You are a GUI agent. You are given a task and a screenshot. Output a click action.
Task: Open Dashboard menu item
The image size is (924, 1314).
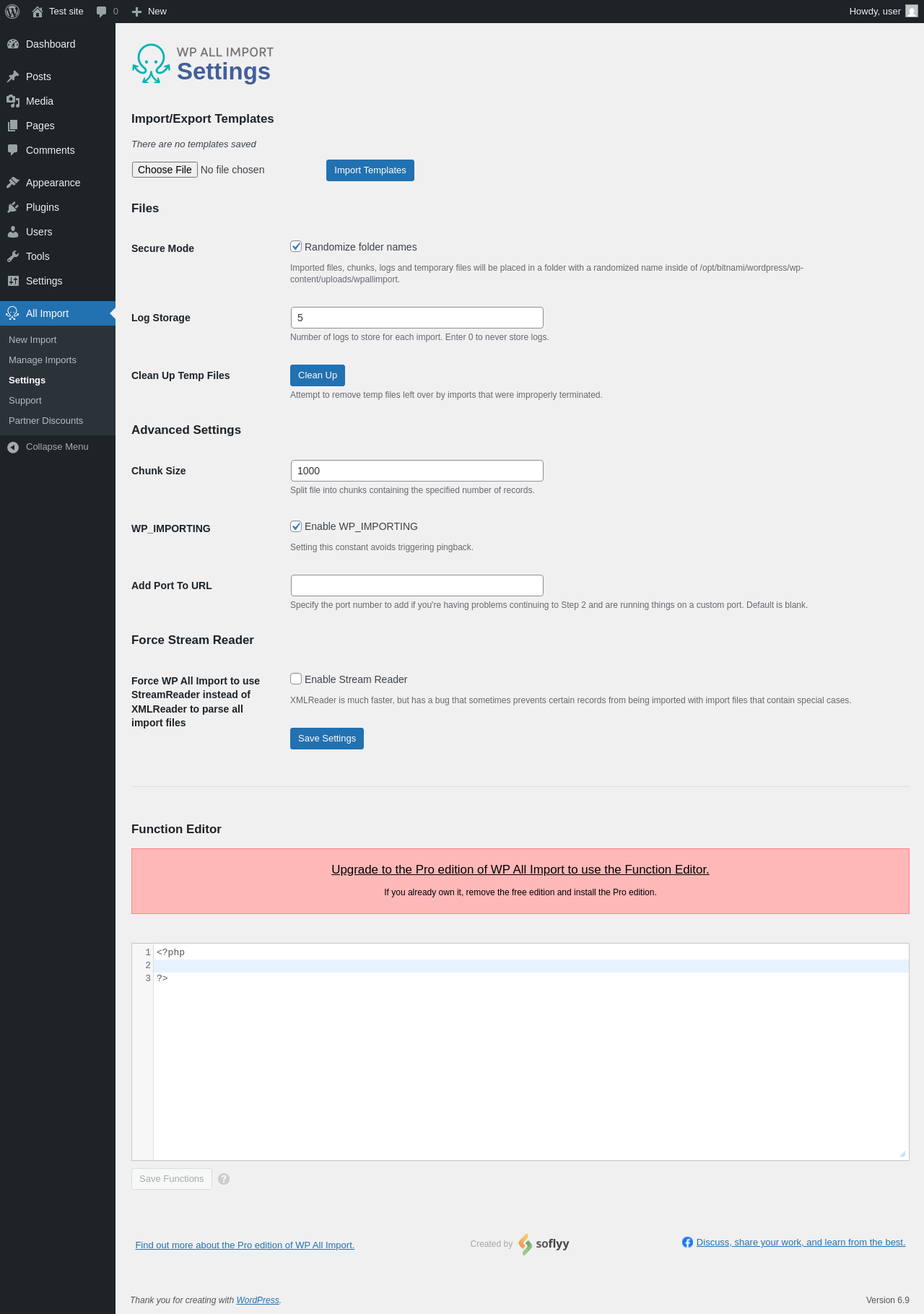point(58,44)
